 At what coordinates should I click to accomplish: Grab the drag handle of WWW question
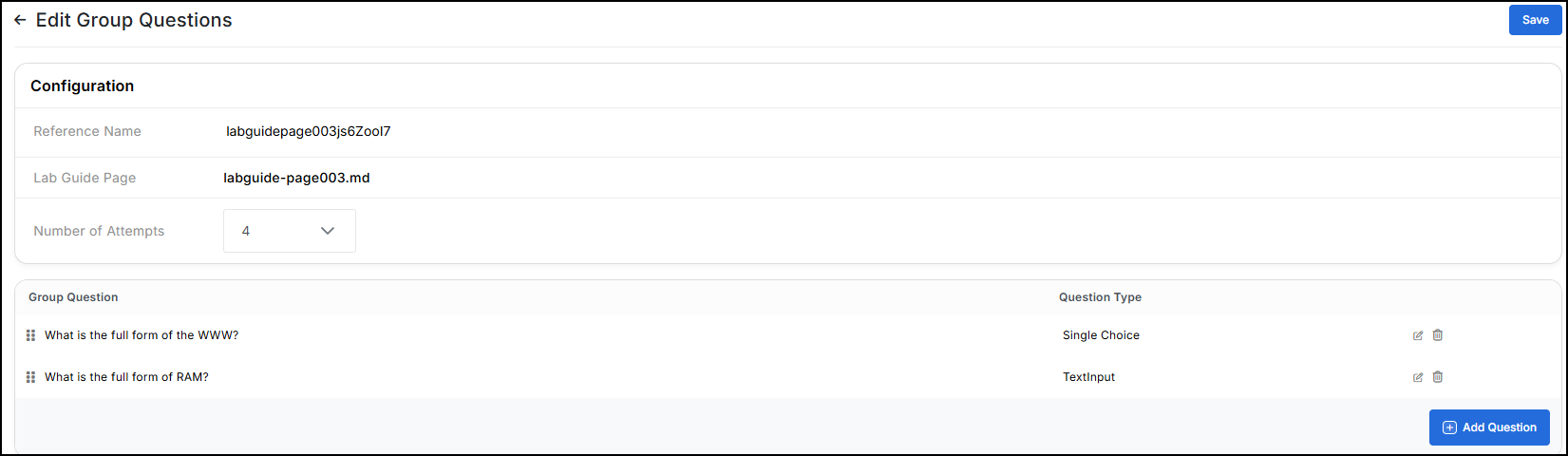point(30,335)
